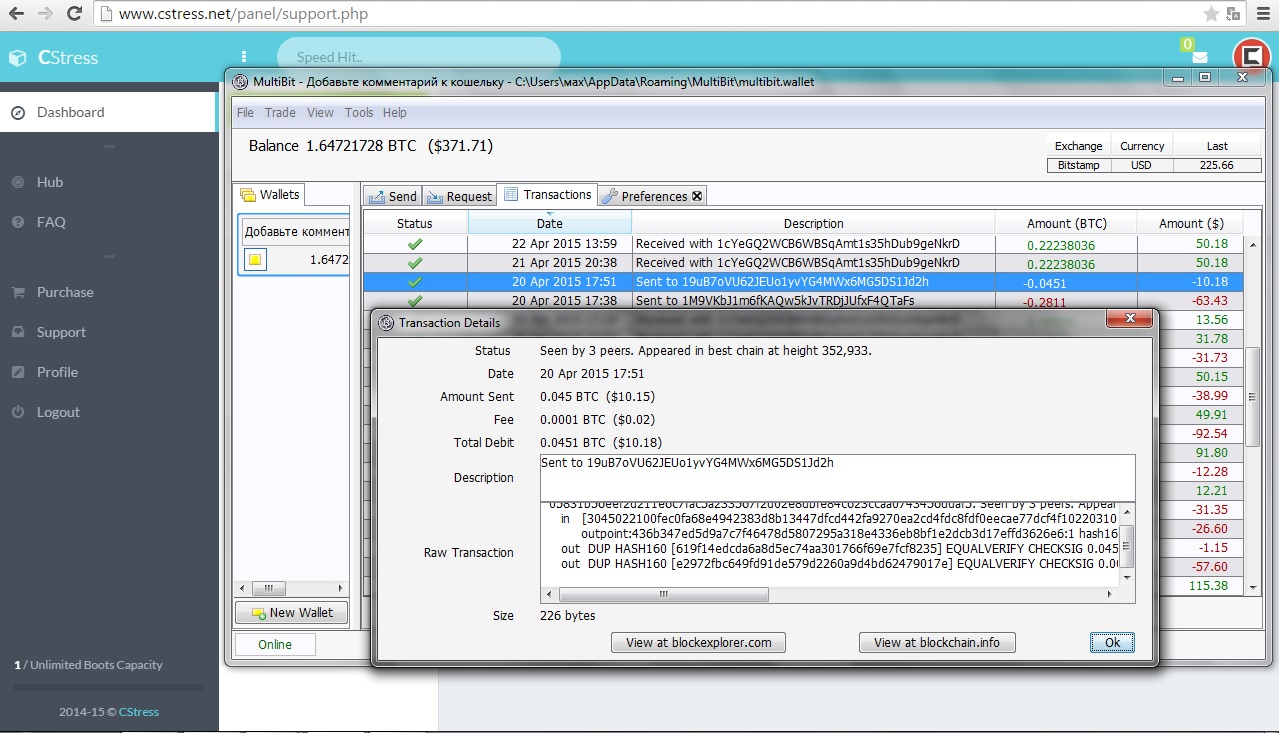Open the MultiBit Help menu
The height and width of the screenshot is (733, 1279).
[394, 113]
